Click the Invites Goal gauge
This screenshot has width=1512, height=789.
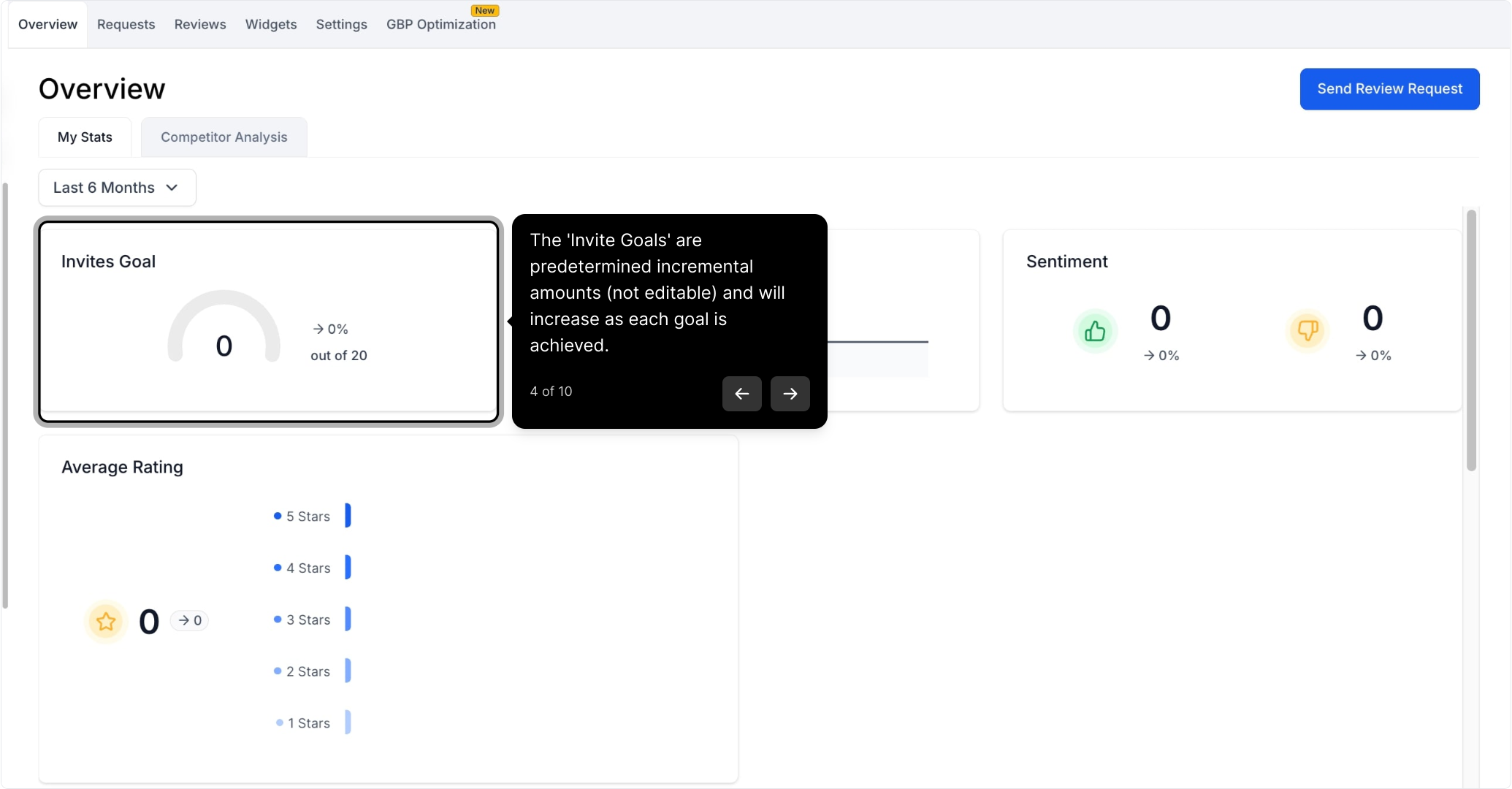(x=224, y=327)
